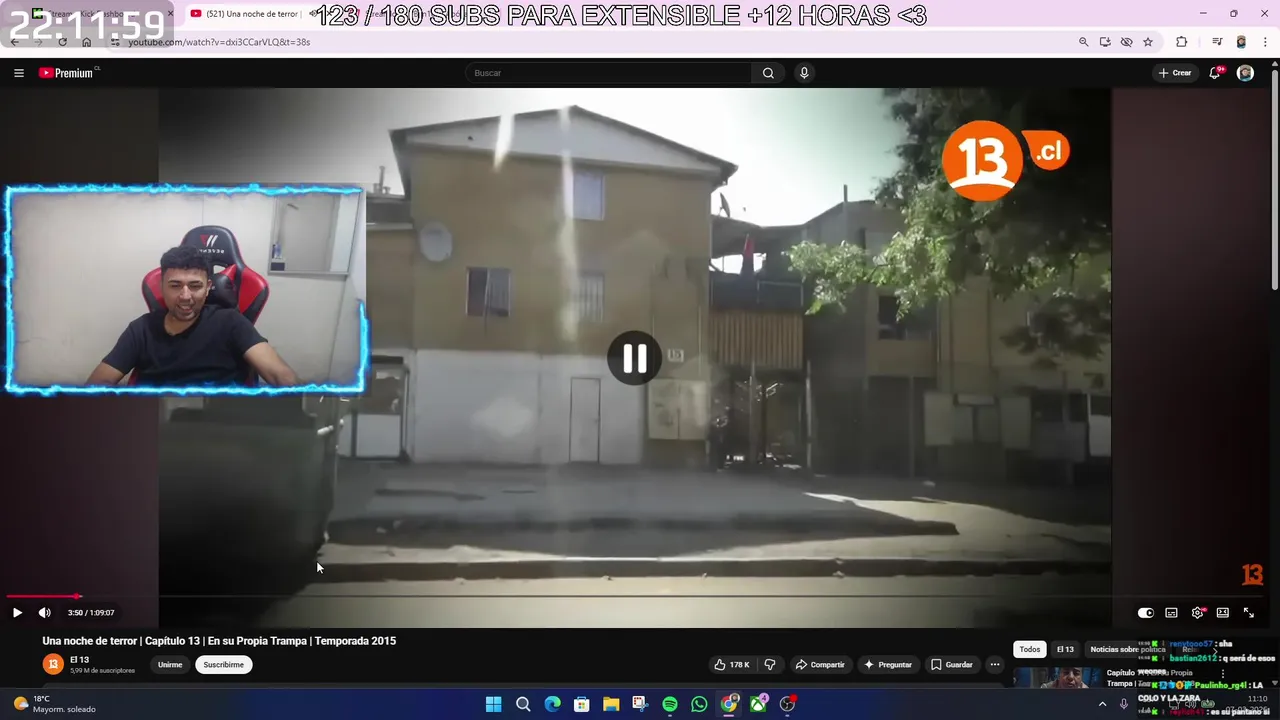Open more actions three-dot menu
Screen dimensions: 1280x720
pos(994,665)
